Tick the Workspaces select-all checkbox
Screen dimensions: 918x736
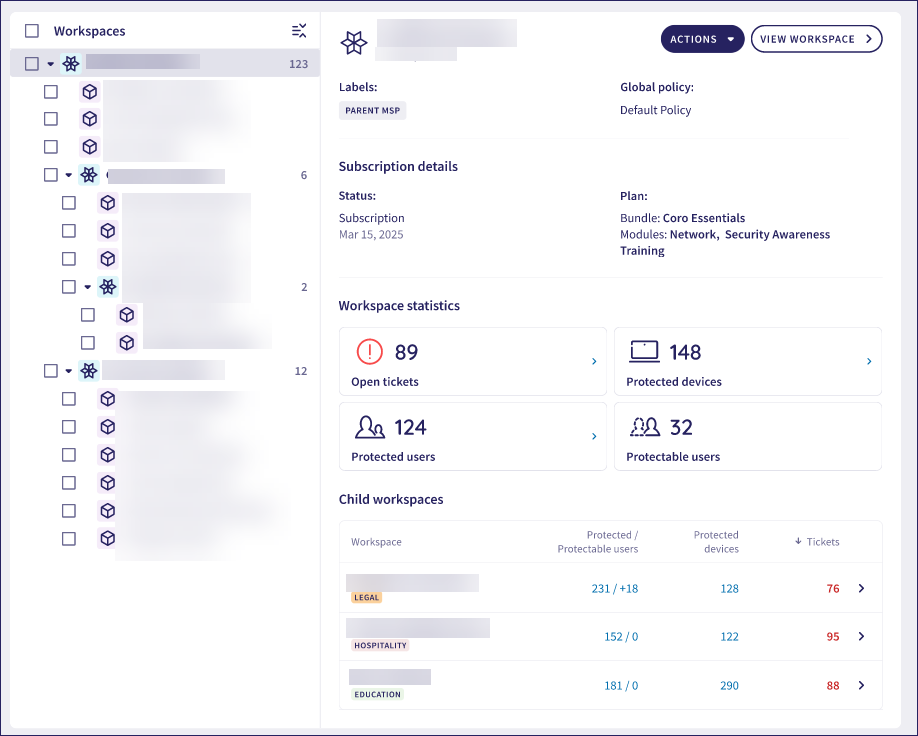tap(32, 31)
